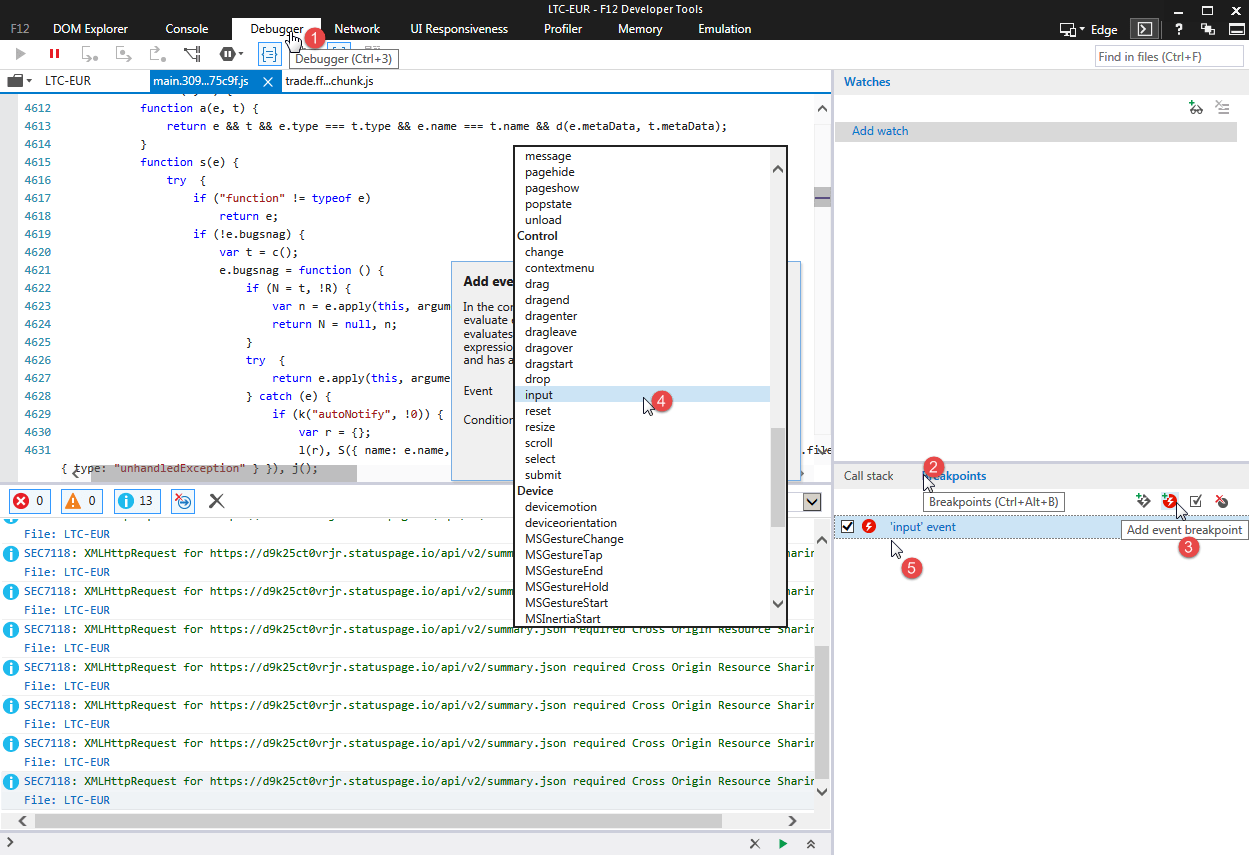The image size is (1249, 855).
Task: Toggle pretty print curly-braces icon
Action: [x=269, y=54]
